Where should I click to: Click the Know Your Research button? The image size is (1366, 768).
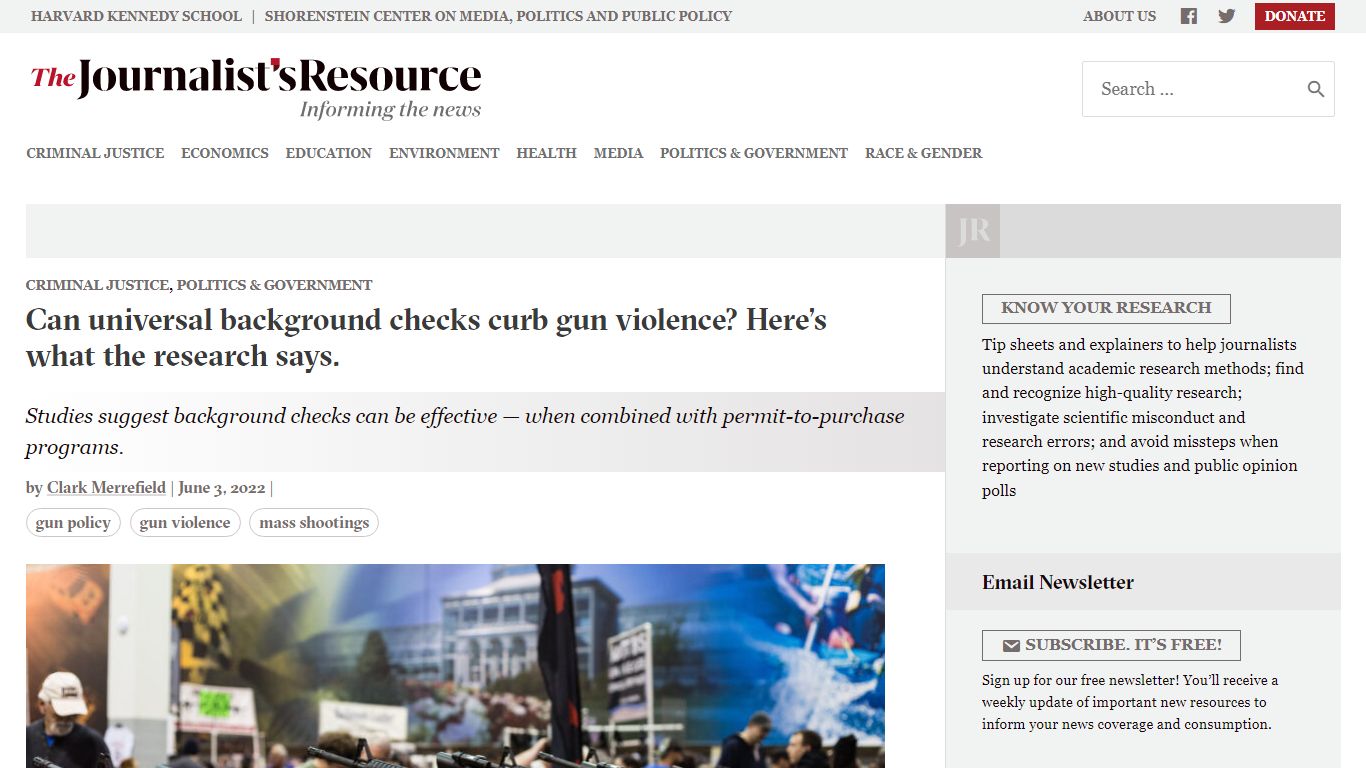pyautogui.click(x=1106, y=308)
